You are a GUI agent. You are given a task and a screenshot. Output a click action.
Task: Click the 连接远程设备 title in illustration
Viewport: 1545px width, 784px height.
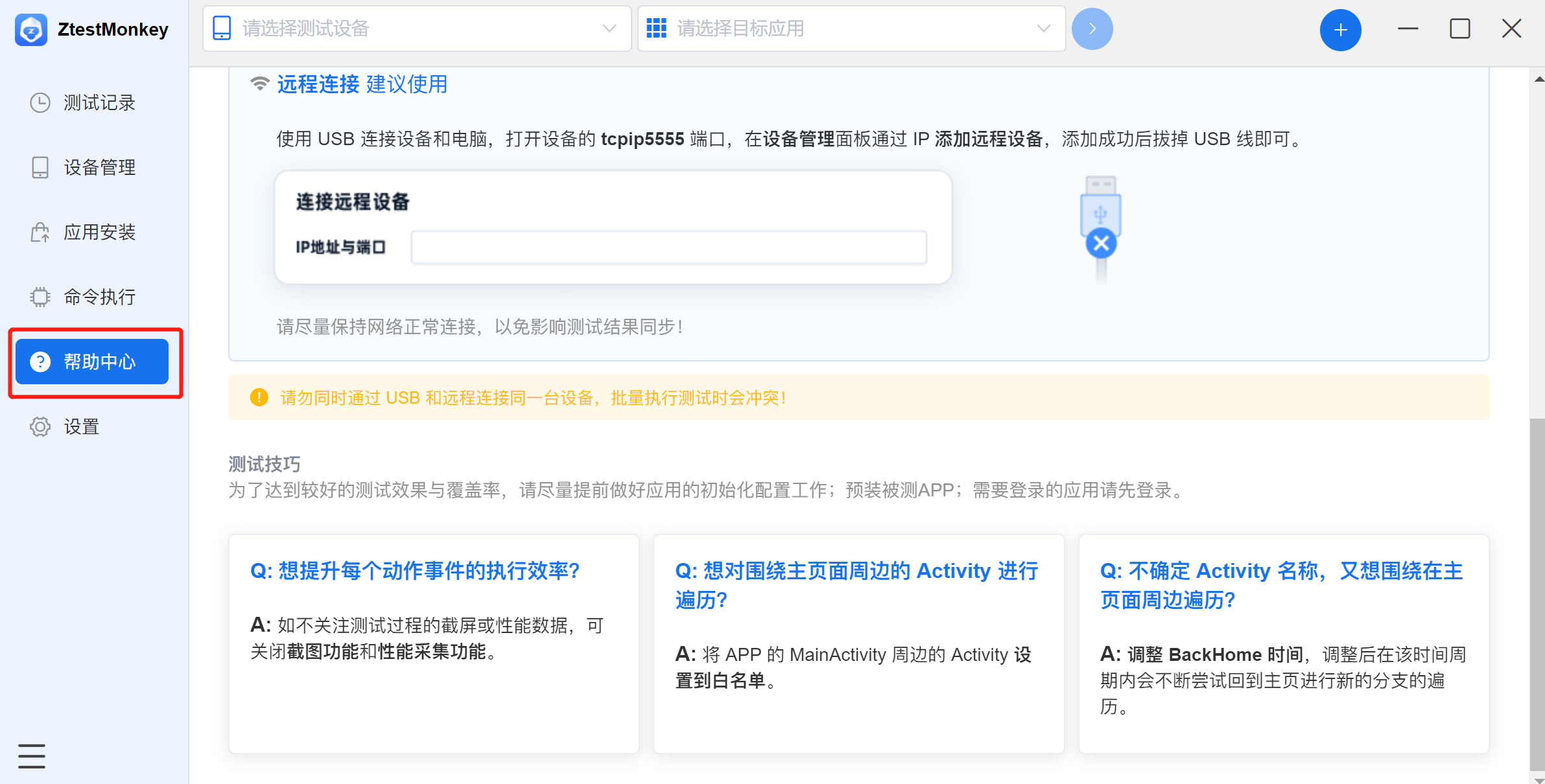click(x=353, y=202)
